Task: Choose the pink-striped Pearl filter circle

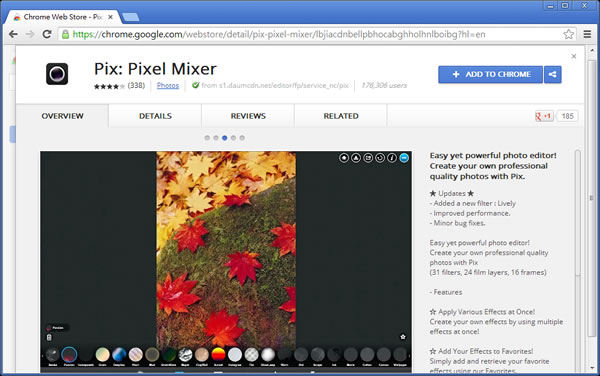Action: (x=135, y=355)
